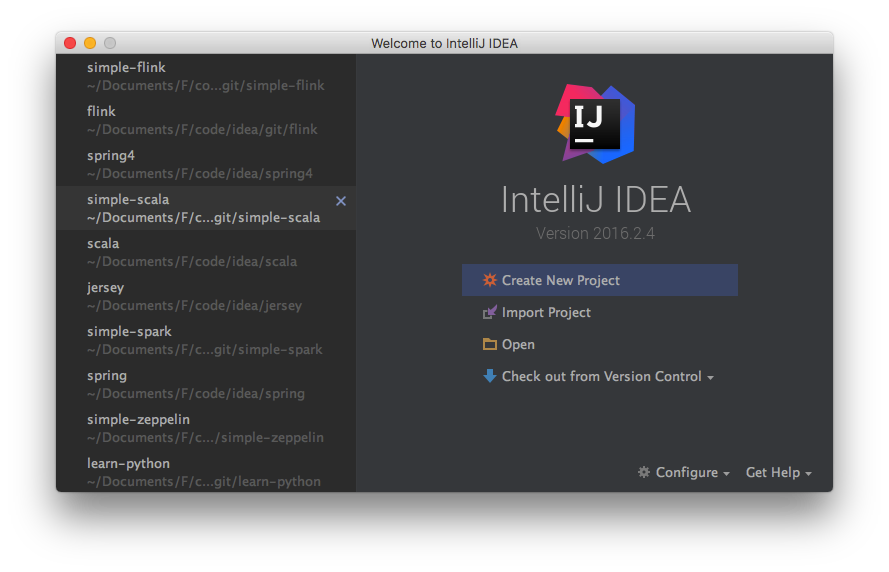Choose Import Project option
The height and width of the screenshot is (572, 889).
pos(546,313)
